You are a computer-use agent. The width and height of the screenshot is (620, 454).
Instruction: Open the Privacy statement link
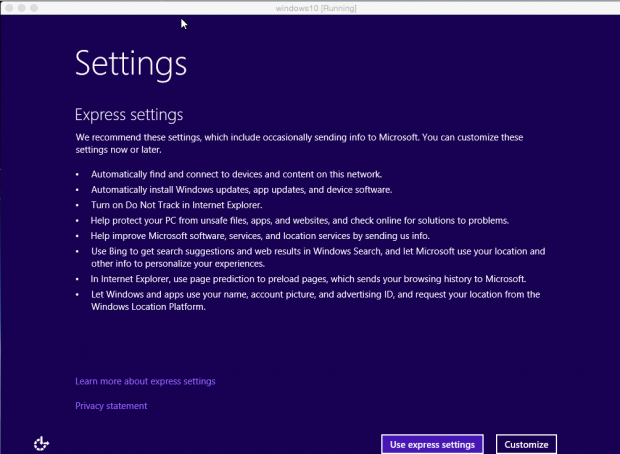[x=111, y=406]
